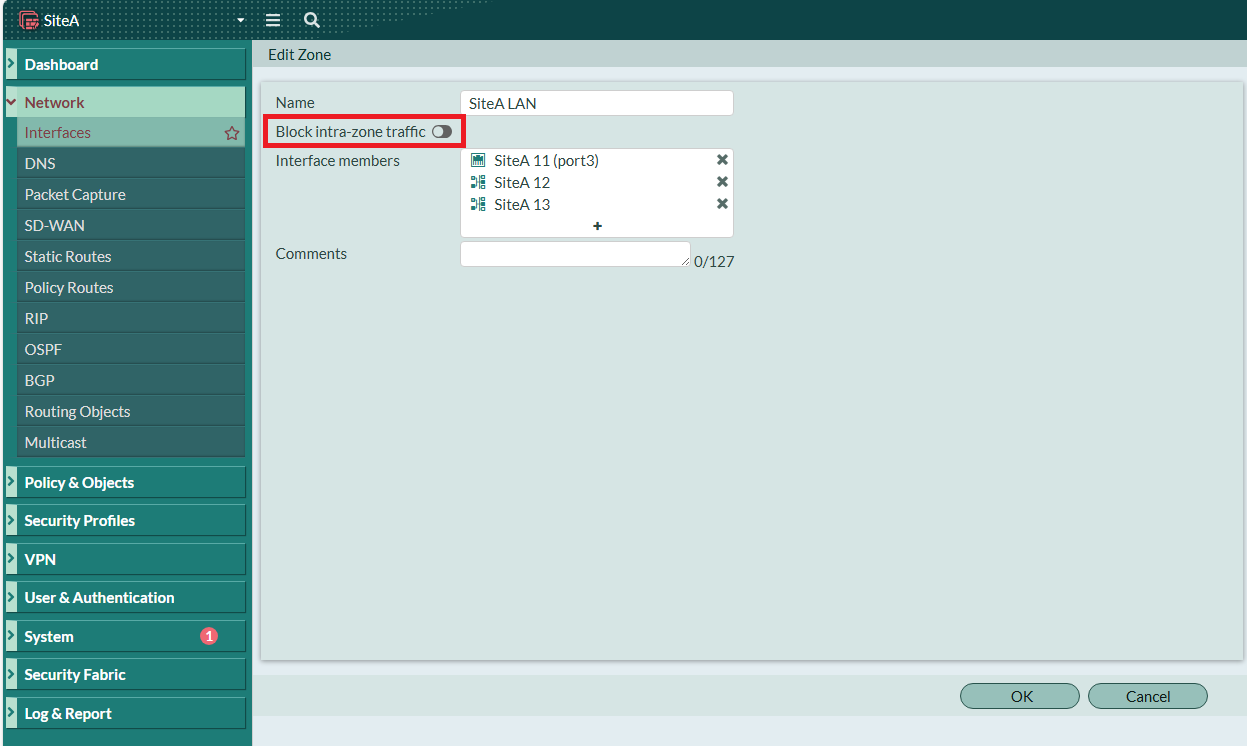Select the SiteA 13 member entry
The width and height of the screenshot is (1247, 746).
coord(597,204)
